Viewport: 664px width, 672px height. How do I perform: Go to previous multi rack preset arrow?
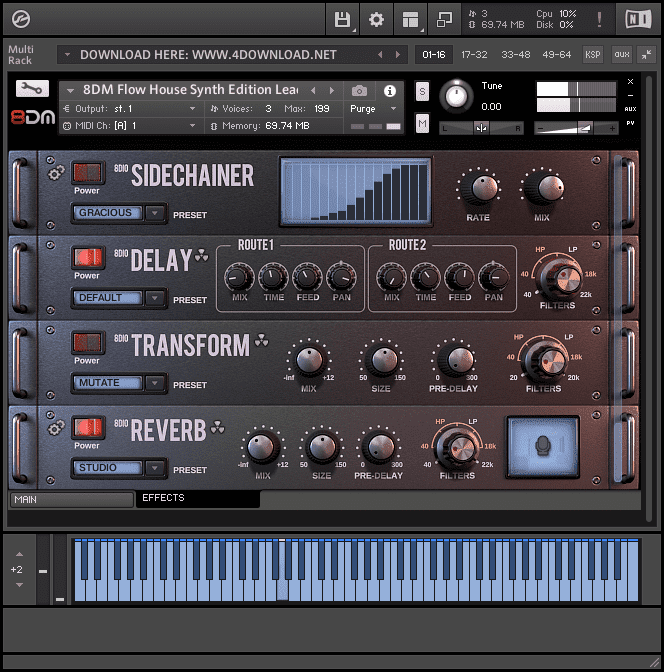(380, 55)
